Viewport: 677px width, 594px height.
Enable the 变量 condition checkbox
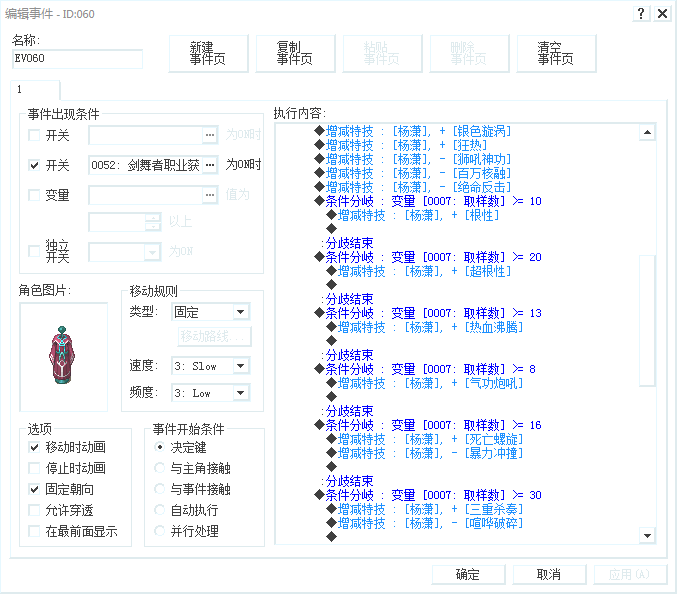34,195
